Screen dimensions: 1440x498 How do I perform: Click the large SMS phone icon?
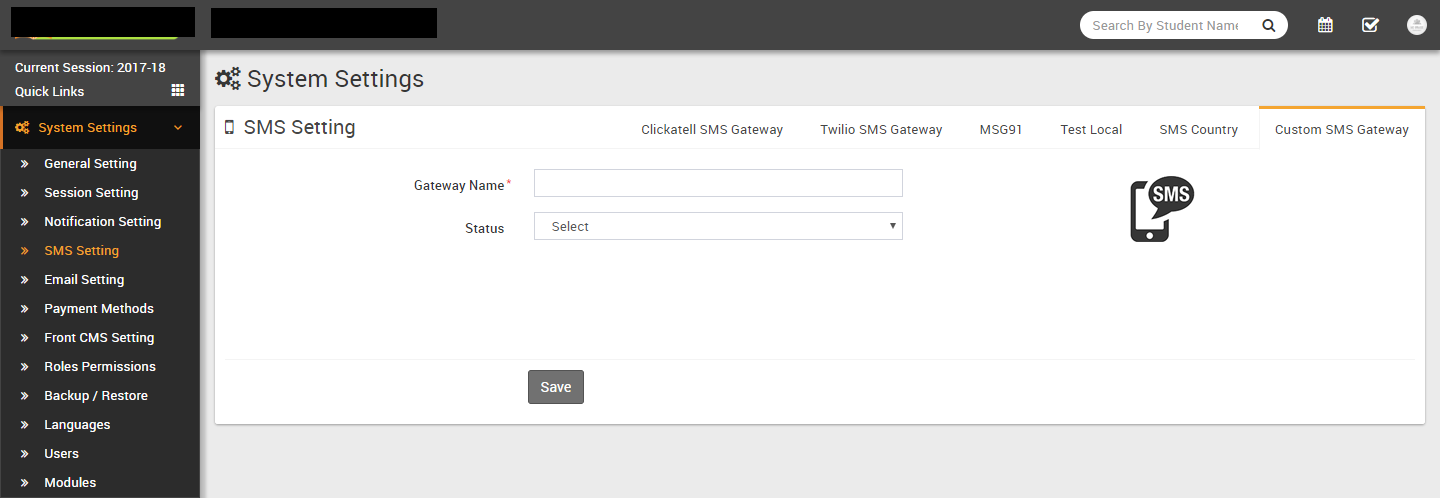click(1161, 210)
